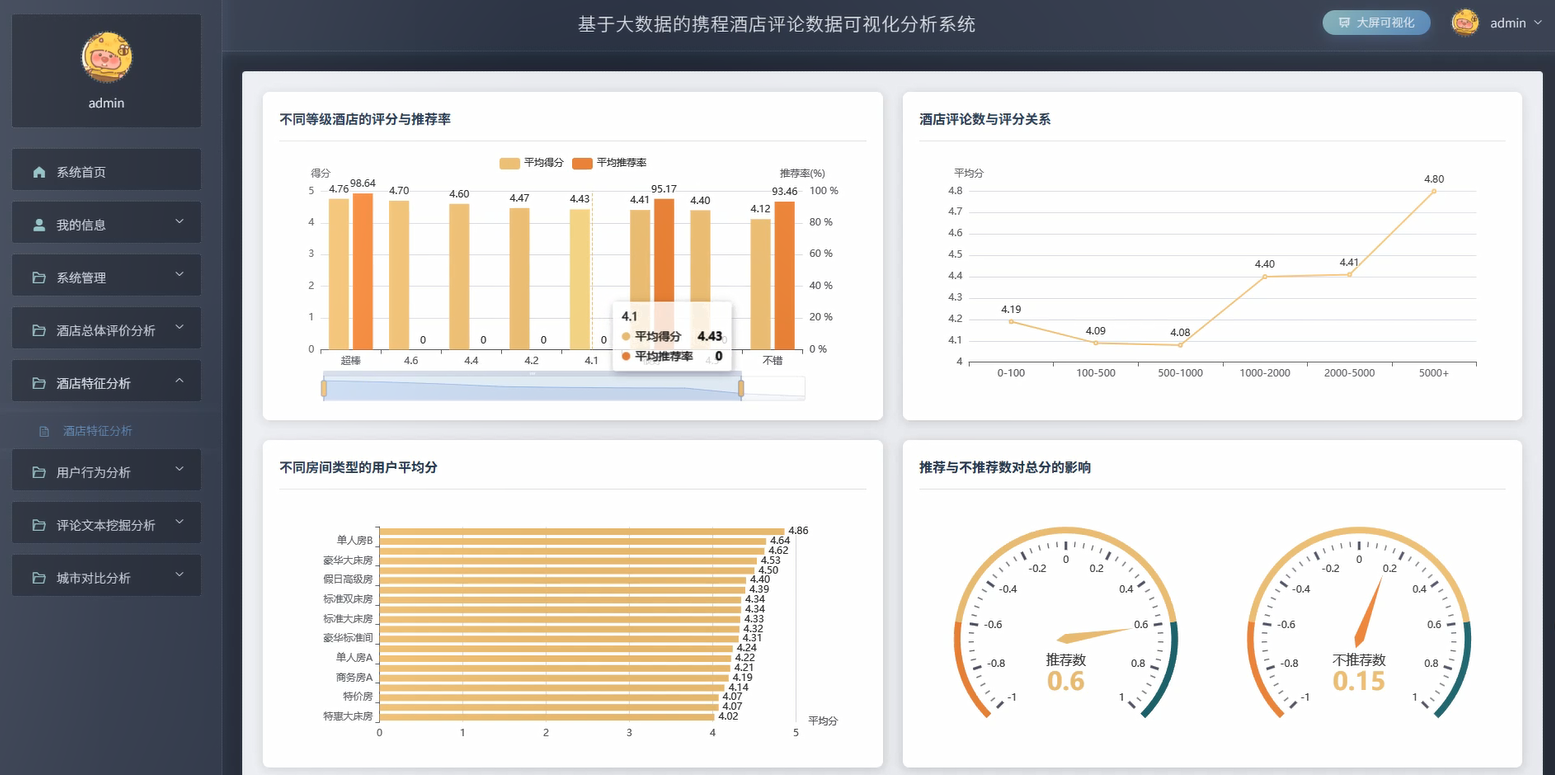Expand the 系统管理 menu chevron
The width and height of the screenshot is (1555, 775).
(180, 274)
